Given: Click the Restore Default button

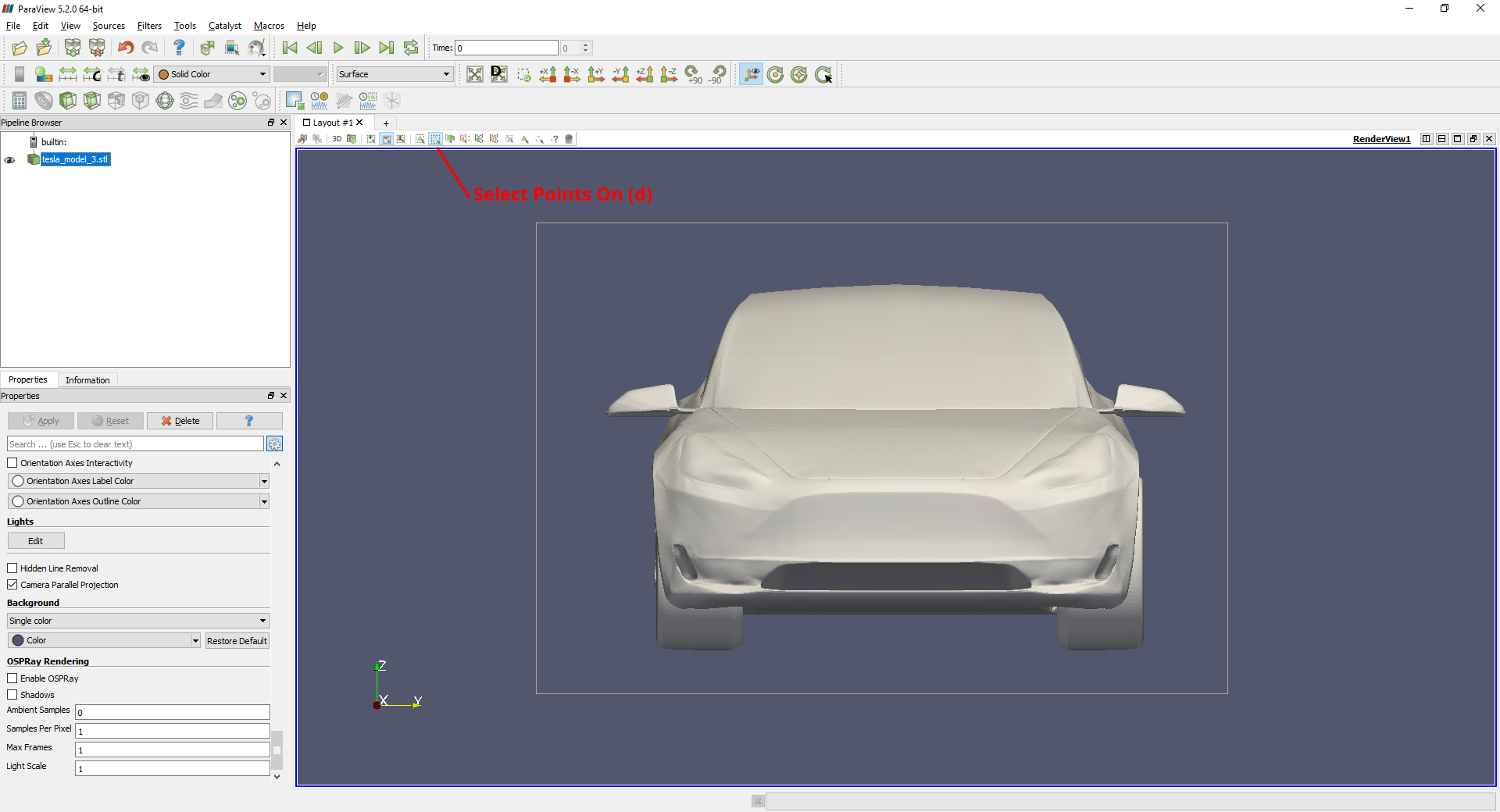Looking at the screenshot, I should 237,641.
